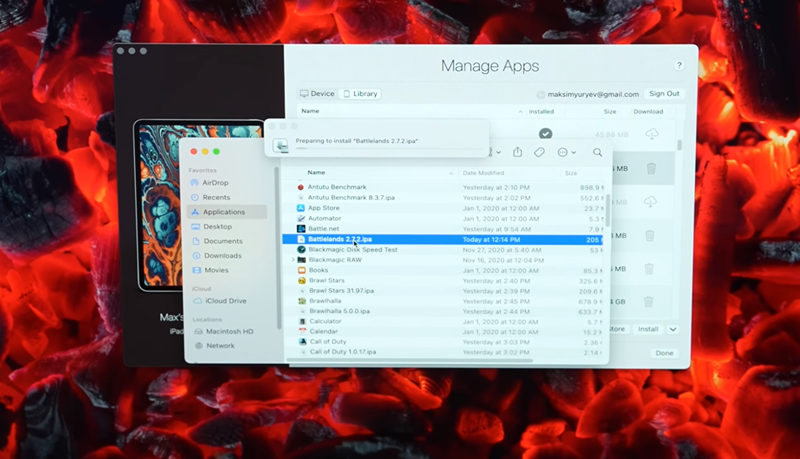Open the dropdown arrow beside Install button
This screenshot has width=800, height=459.
click(x=673, y=329)
